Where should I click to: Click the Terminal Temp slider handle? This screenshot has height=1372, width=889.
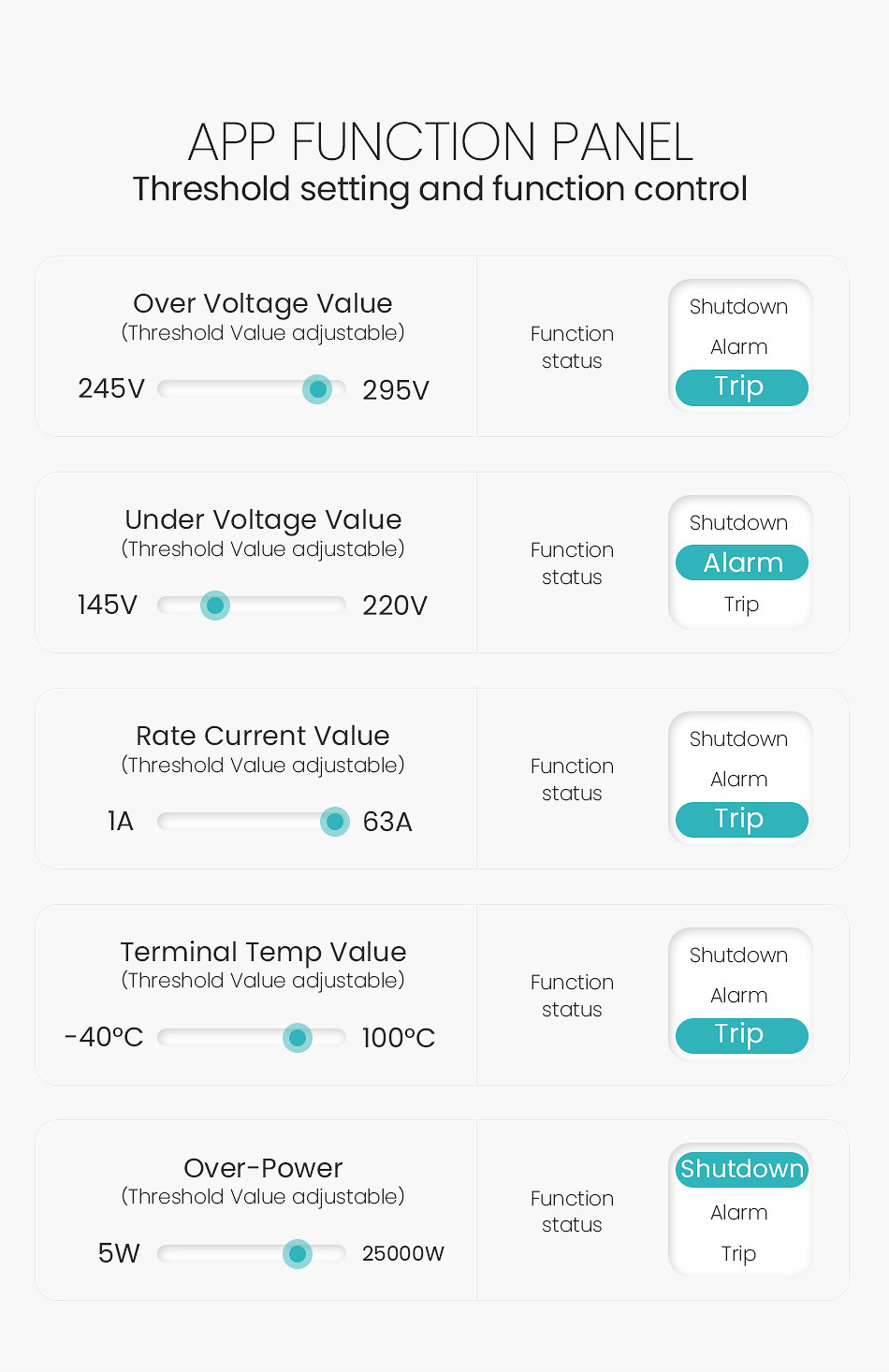(x=298, y=1037)
